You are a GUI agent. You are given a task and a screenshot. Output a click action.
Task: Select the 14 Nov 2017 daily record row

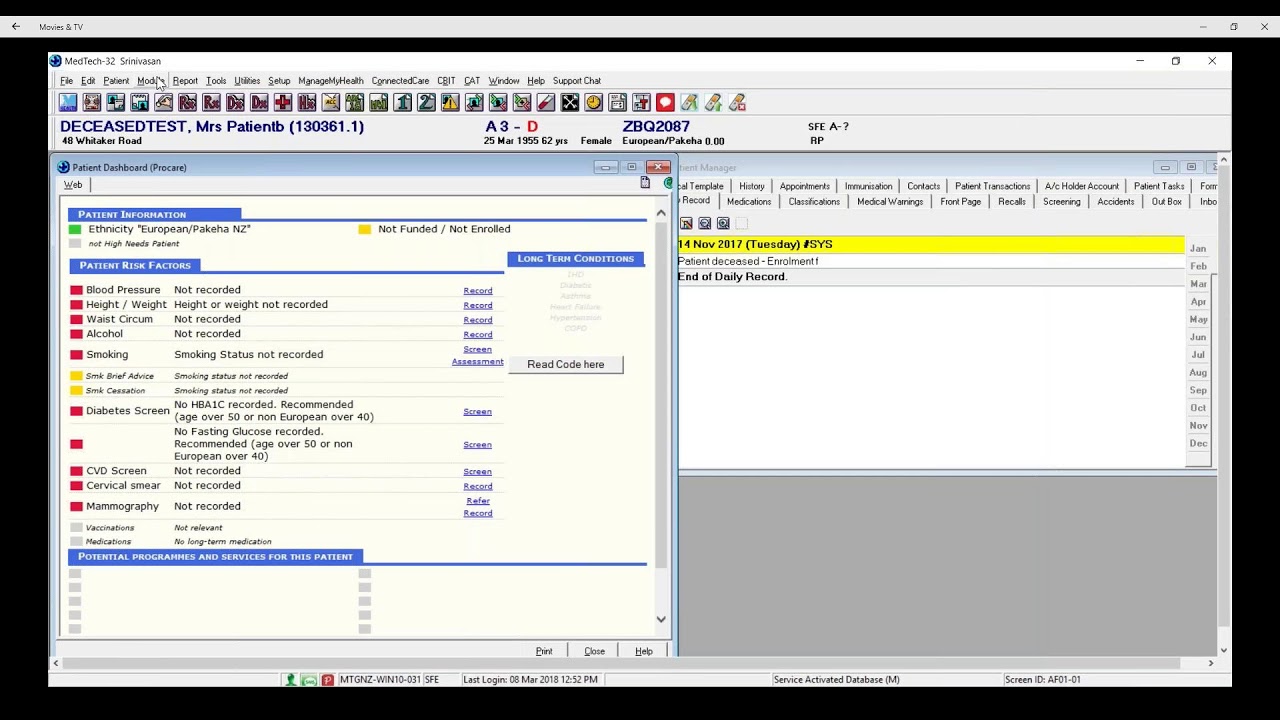click(x=931, y=245)
